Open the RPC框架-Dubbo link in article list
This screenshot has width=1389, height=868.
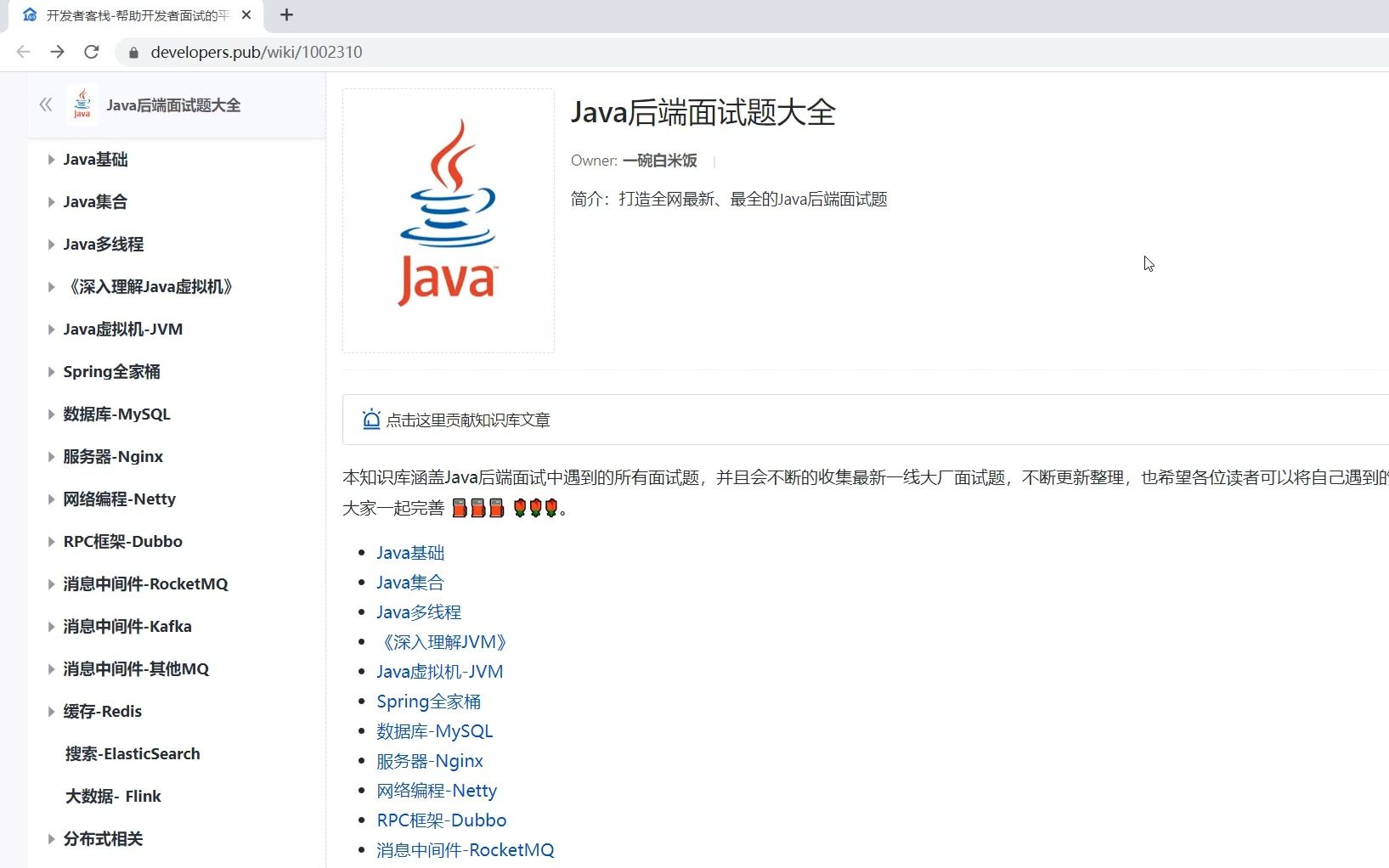[442, 820]
